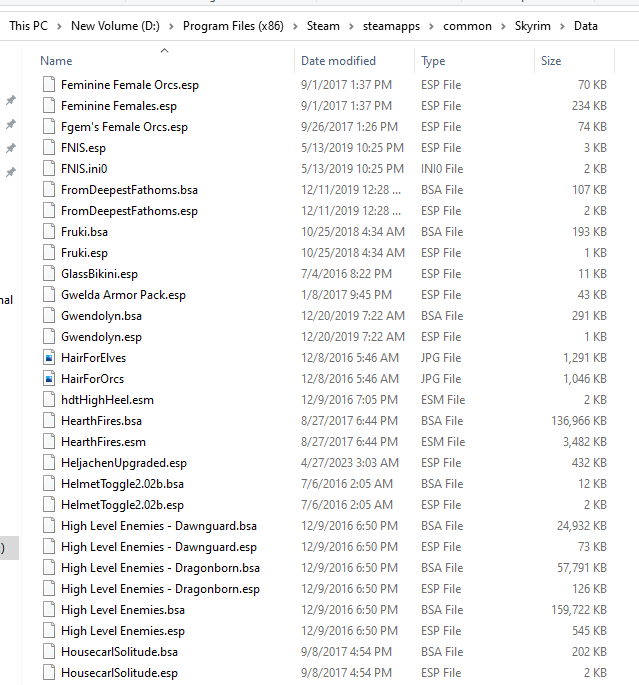The image size is (639, 685).
Task: Open the This PC breadcrumb location
Action: coord(28,26)
